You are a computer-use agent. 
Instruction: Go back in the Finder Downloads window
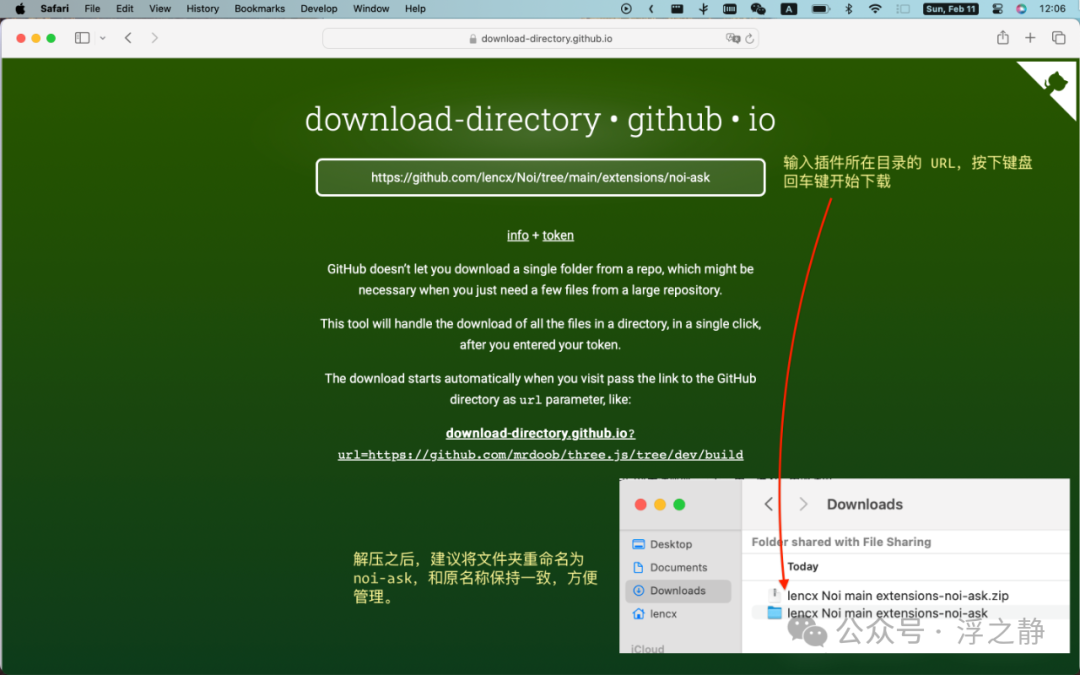769,504
